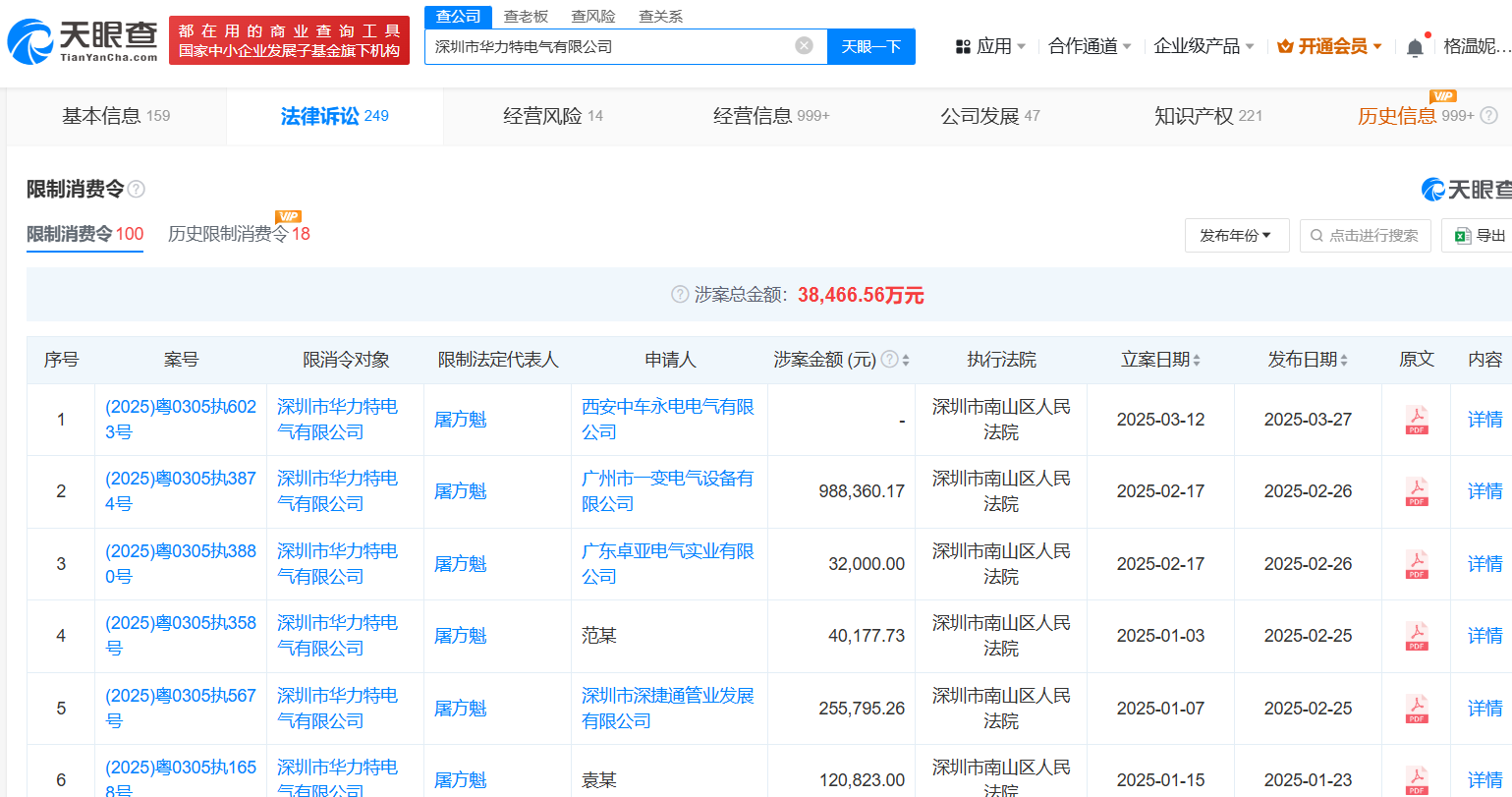Screen dimensions: 1512x797
Task: Open applicant 广东卓亚电气实业有限公司
Action: [x=668, y=564]
